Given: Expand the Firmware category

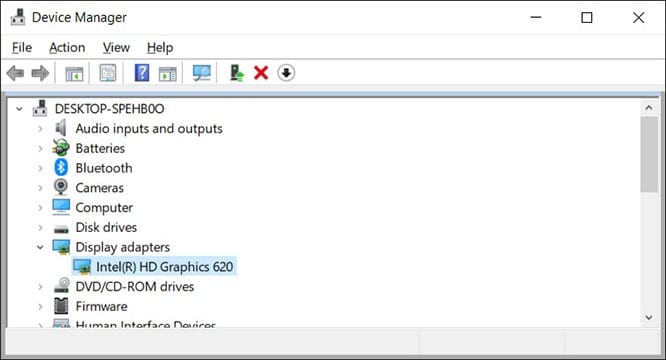Looking at the screenshot, I should [x=40, y=306].
